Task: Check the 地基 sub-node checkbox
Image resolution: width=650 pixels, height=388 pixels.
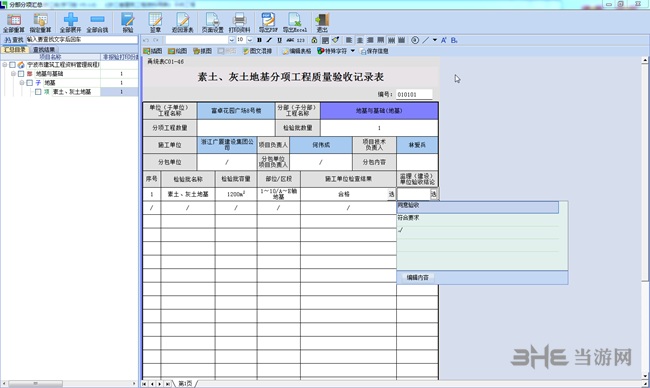Action: coord(29,83)
